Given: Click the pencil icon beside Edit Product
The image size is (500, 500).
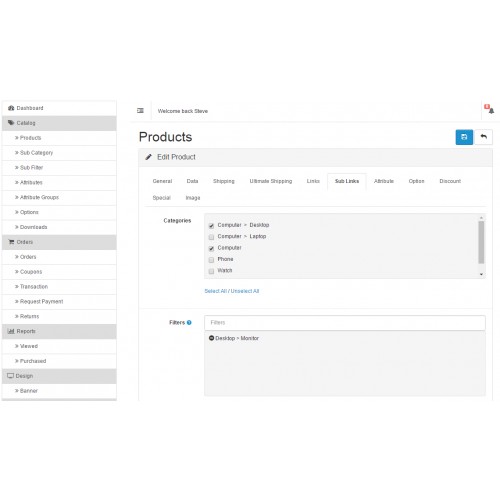Looking at the screenshot, I should [149, 157].
